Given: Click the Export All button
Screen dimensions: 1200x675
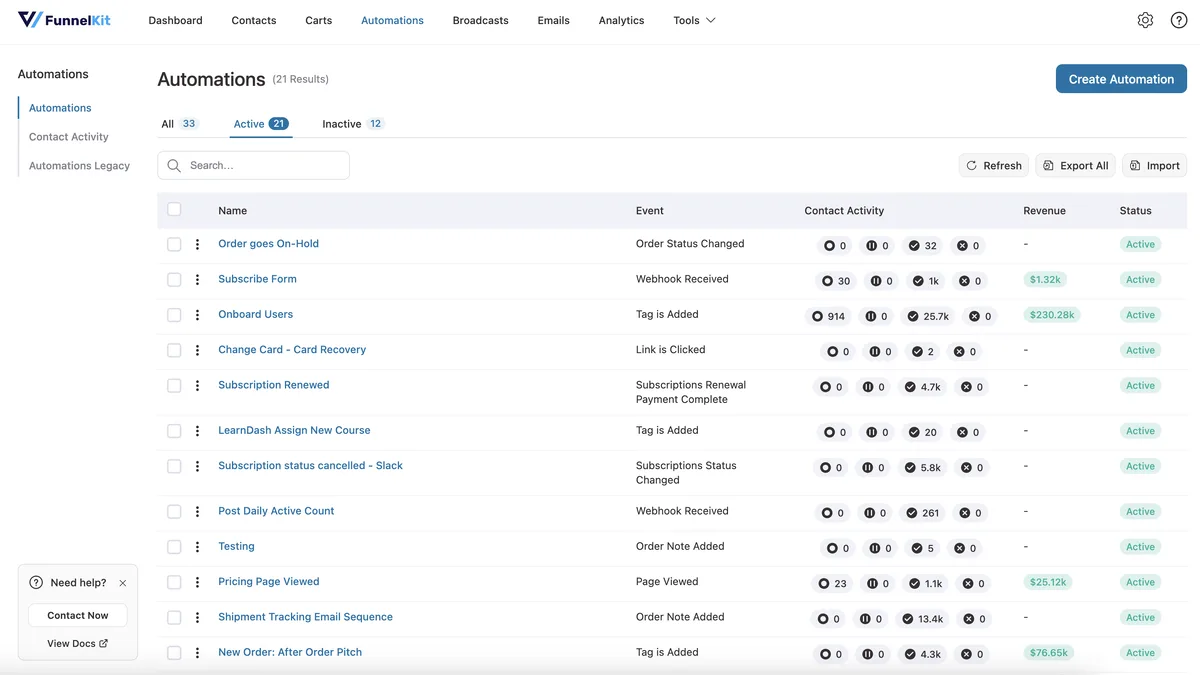Looking at the screenshot, I should click(x=1075, y=166).
